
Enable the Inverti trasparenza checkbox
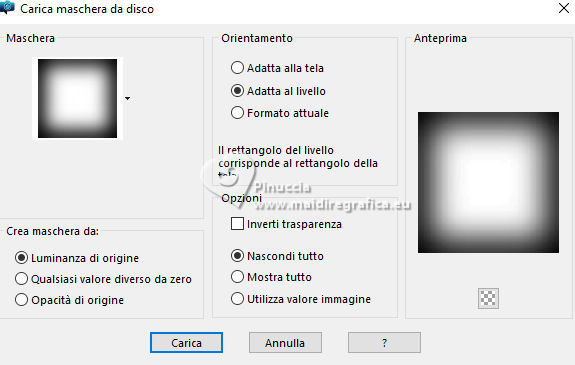point(237,223)
